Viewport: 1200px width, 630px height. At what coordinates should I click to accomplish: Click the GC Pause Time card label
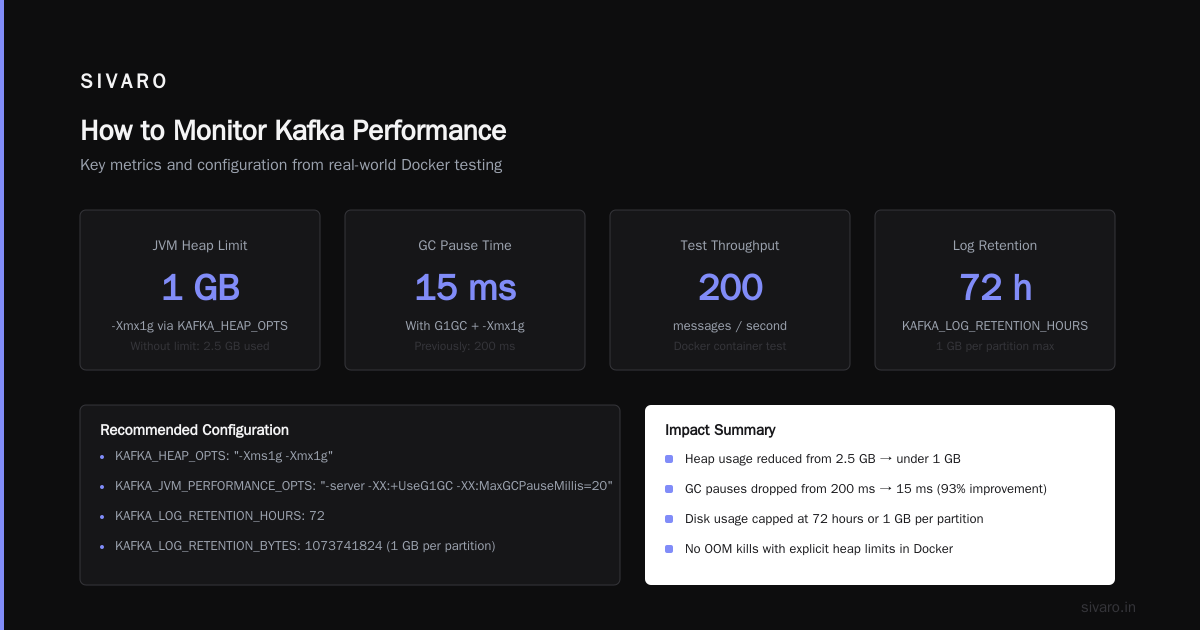(x=465, y=245)
